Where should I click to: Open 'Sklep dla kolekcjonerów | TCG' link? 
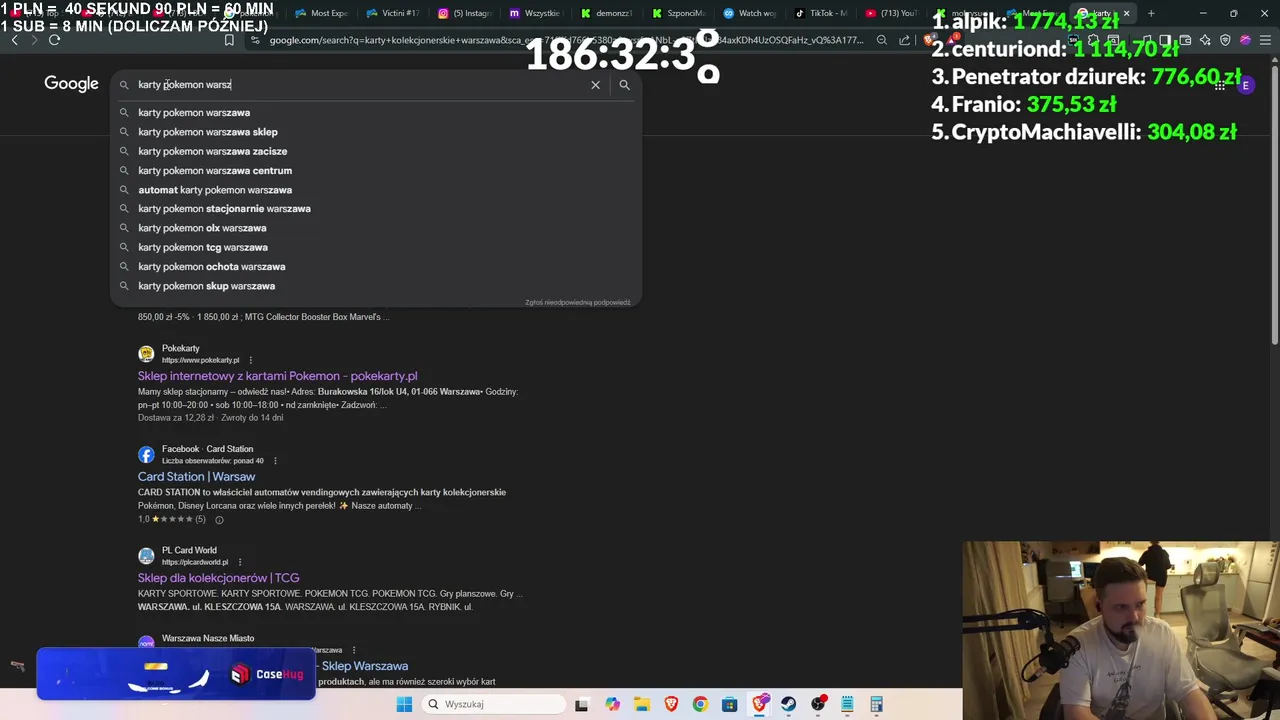click(218, 578)
